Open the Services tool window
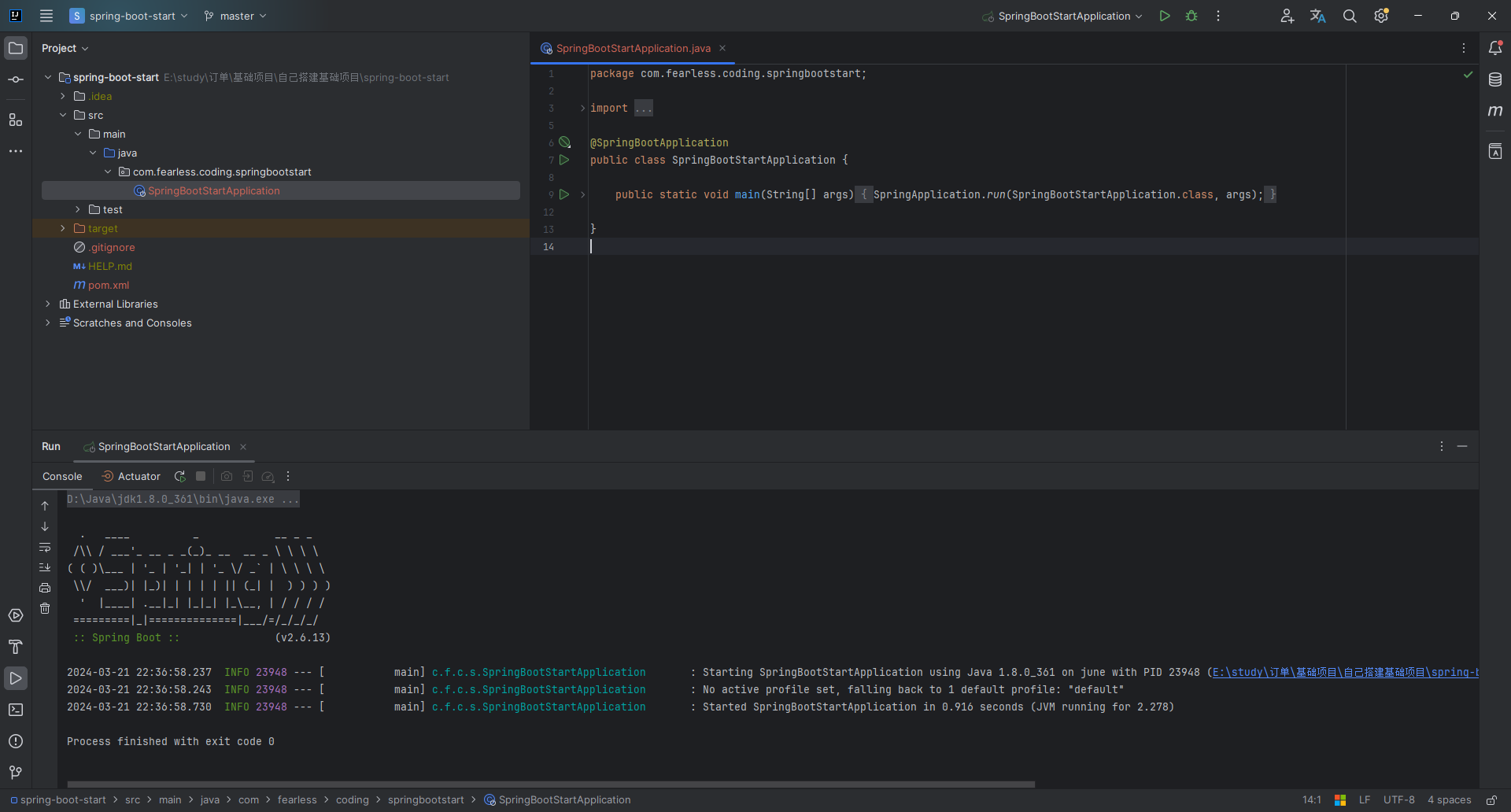The height and width of the screenshot is (812, 1511). click(x=16, y=615)
